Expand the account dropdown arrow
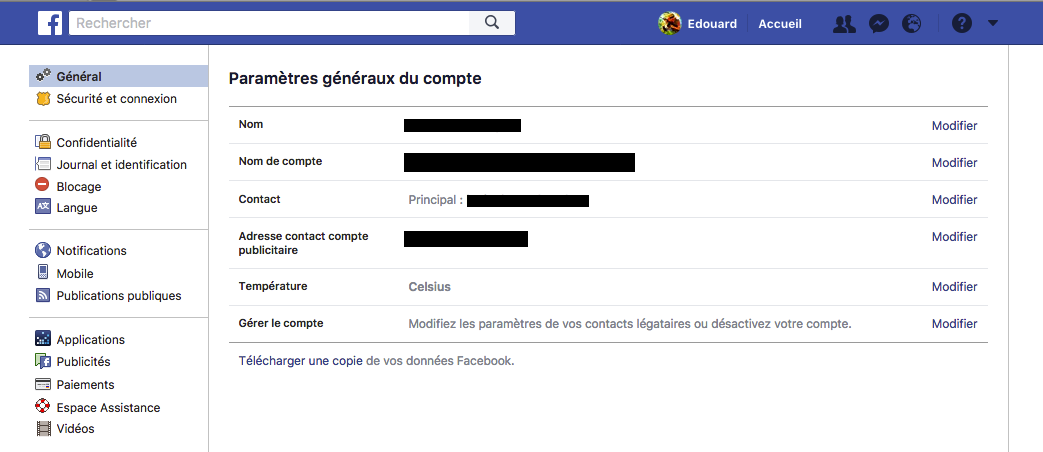Screen dimensions: 1043x452 coord(992,23)
